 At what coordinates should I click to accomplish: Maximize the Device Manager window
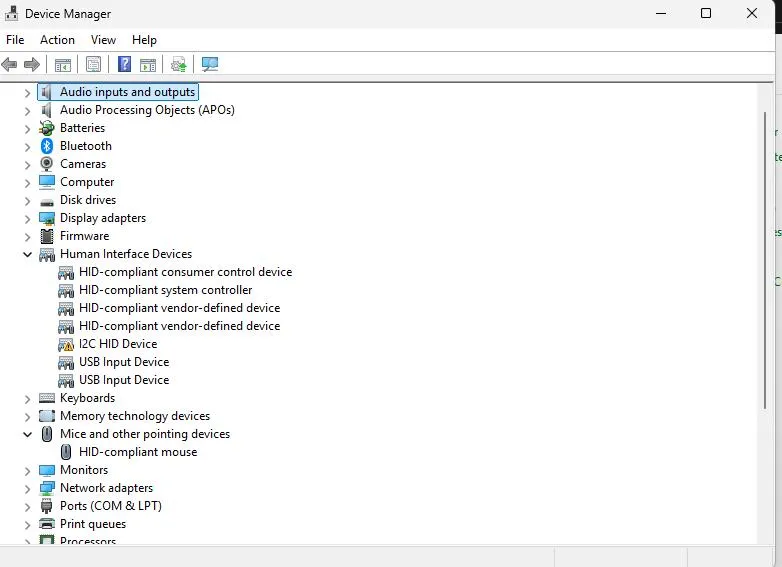point(706,13)
